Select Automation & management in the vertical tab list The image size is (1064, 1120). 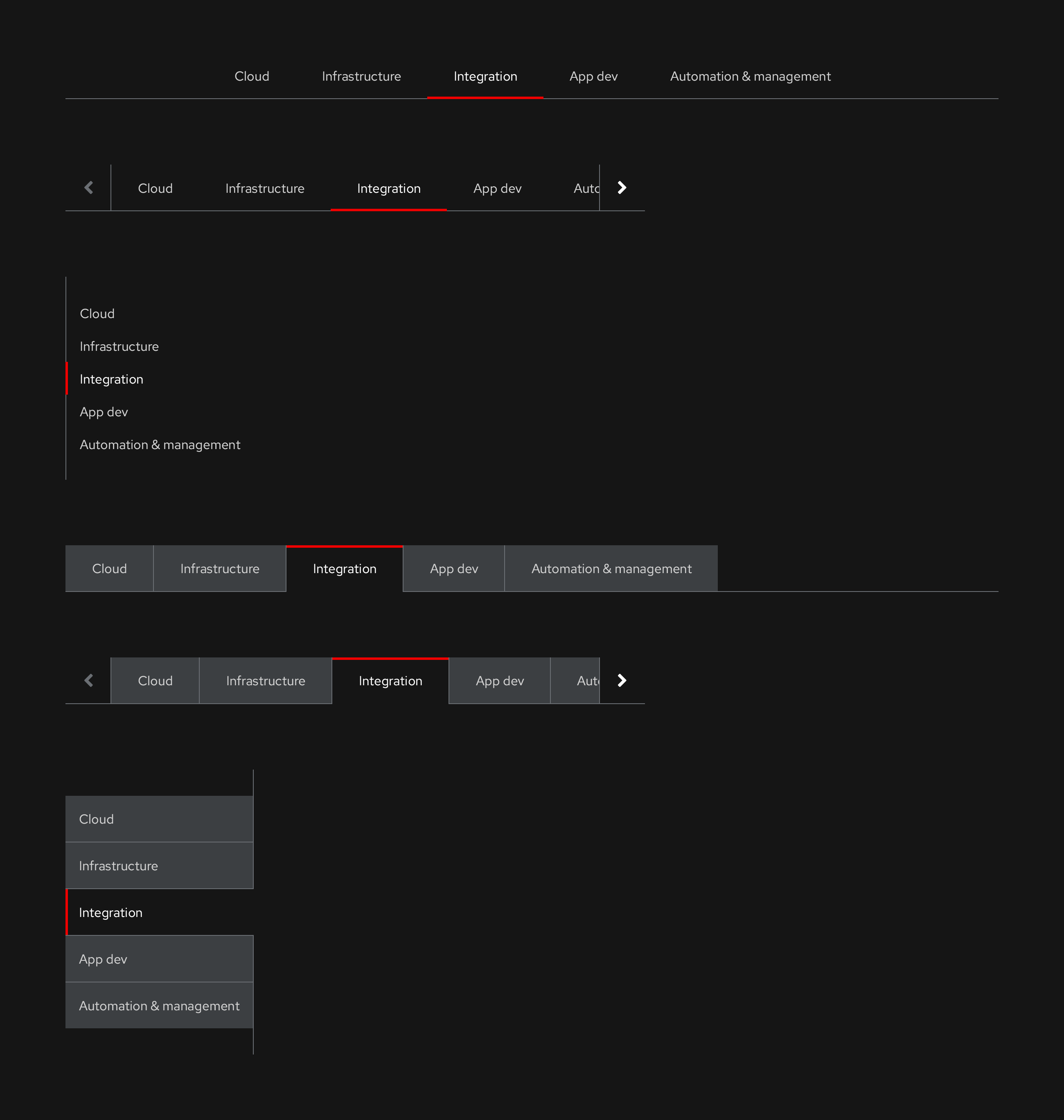(x=160, y=445)
